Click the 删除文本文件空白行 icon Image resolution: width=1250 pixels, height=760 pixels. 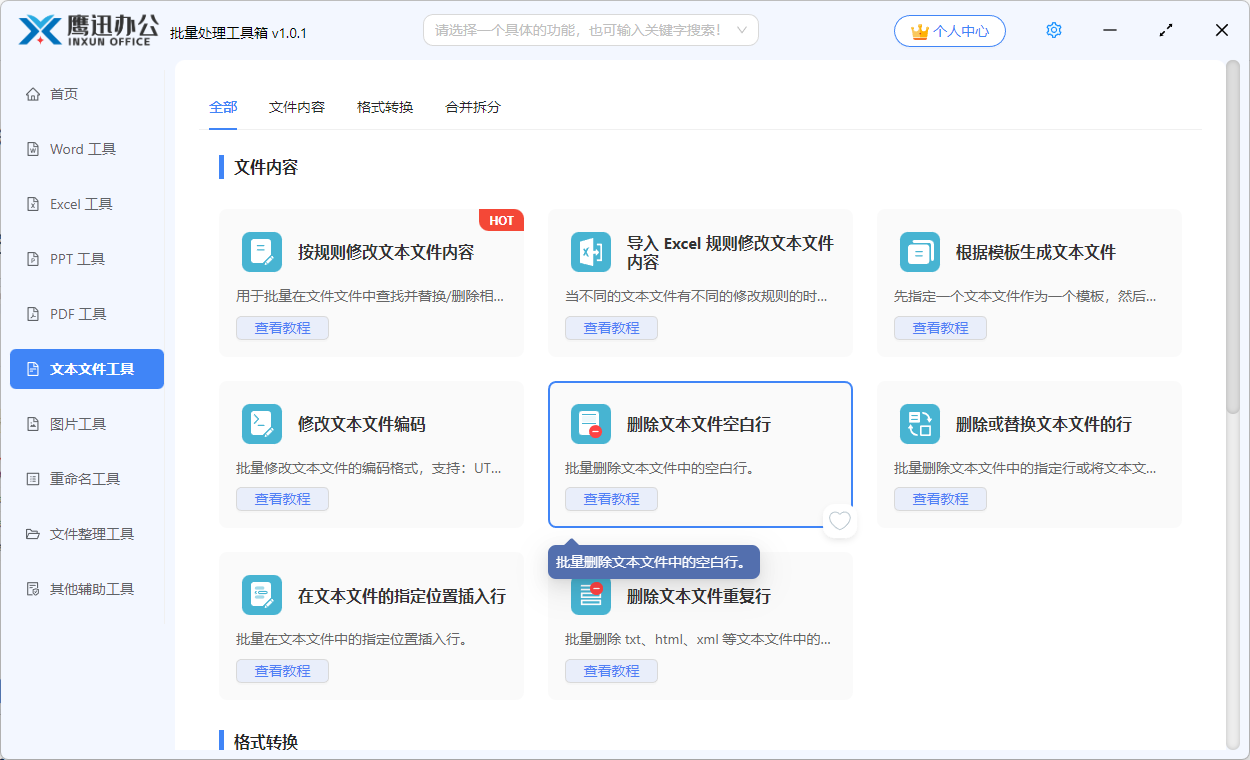590,424
